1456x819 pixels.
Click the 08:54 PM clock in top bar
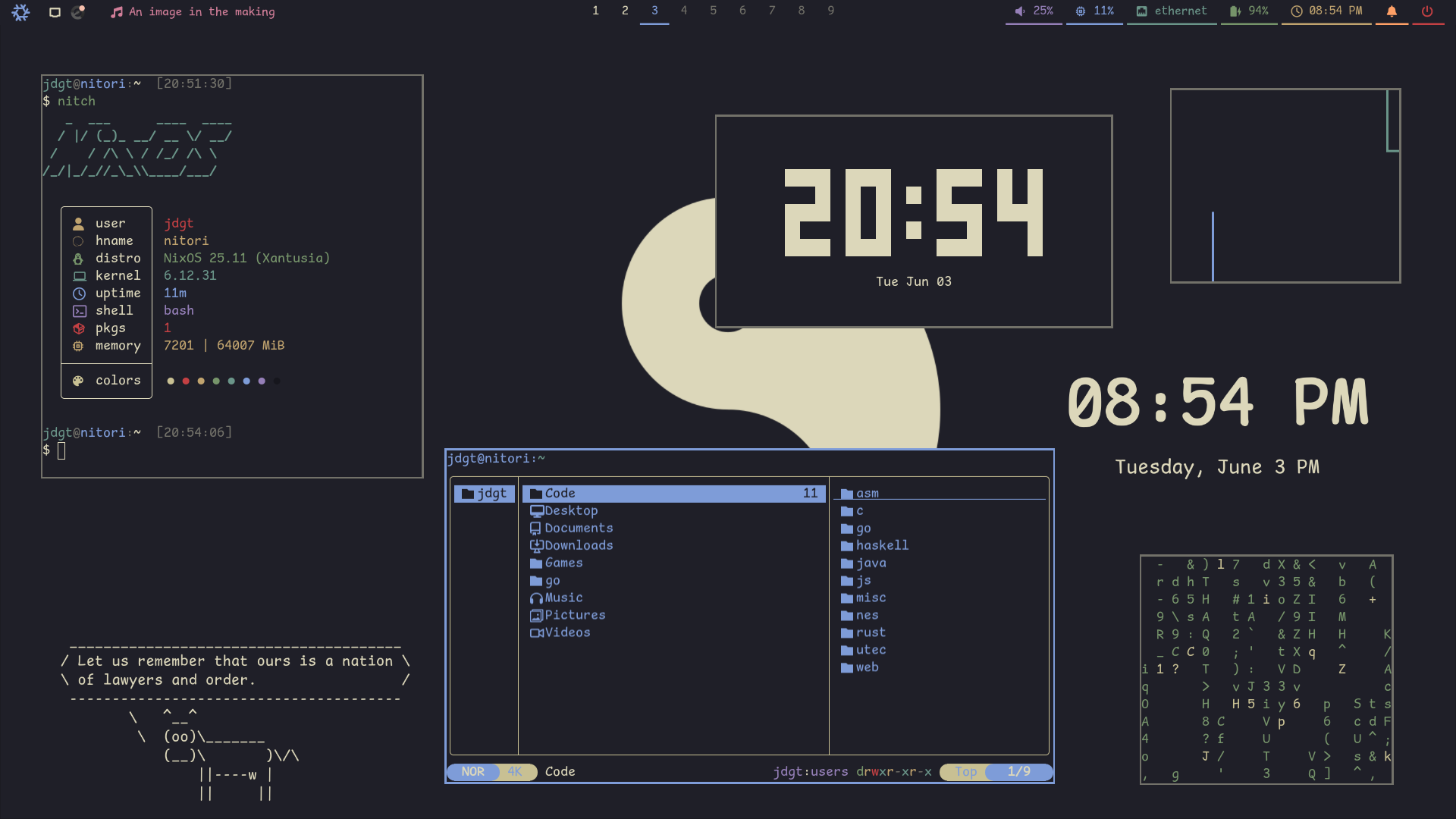[x=1327, y=11]
